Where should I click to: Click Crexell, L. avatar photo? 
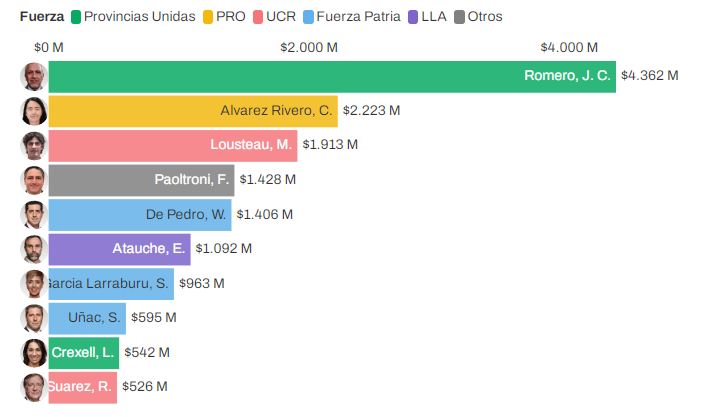pos(34,353)
